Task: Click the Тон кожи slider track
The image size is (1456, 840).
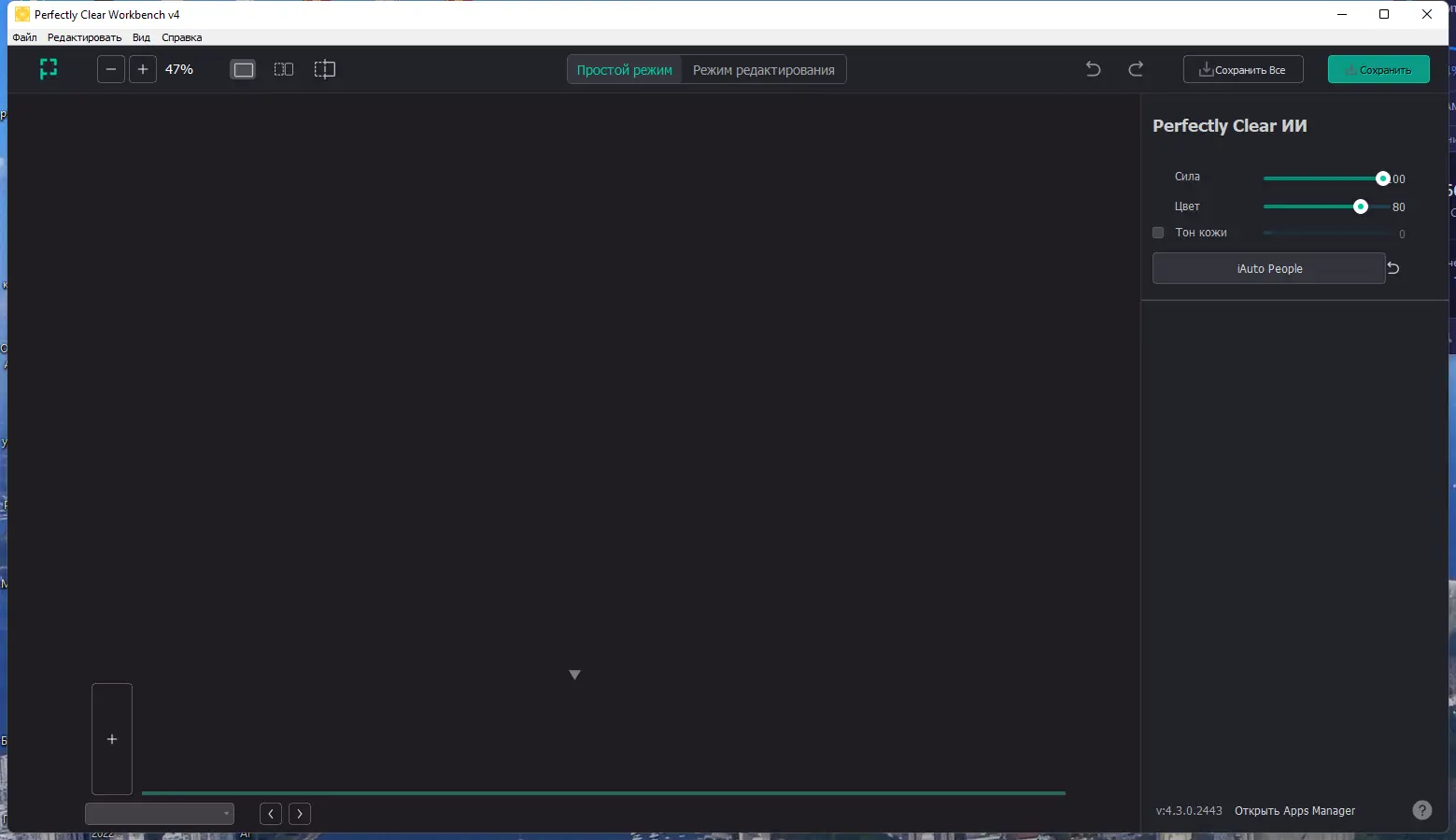Action: coord(1326,233)
